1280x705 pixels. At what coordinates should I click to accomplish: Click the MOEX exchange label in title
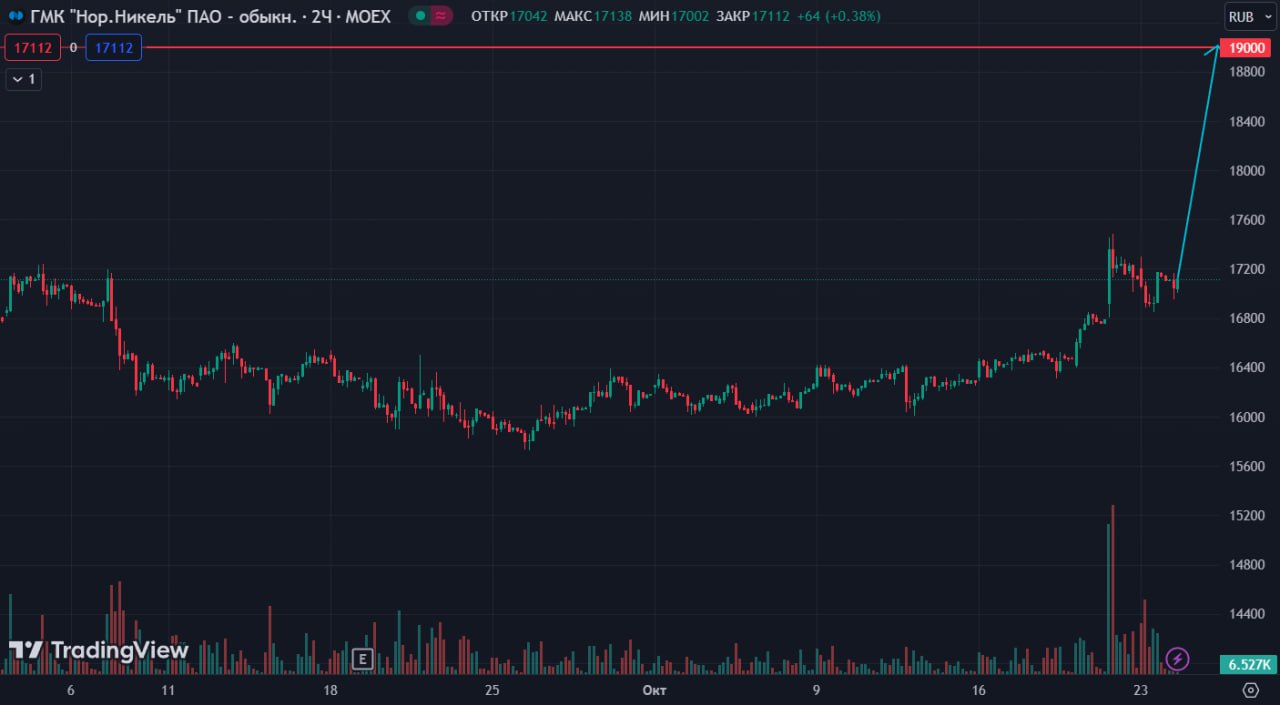pos(367,17)
